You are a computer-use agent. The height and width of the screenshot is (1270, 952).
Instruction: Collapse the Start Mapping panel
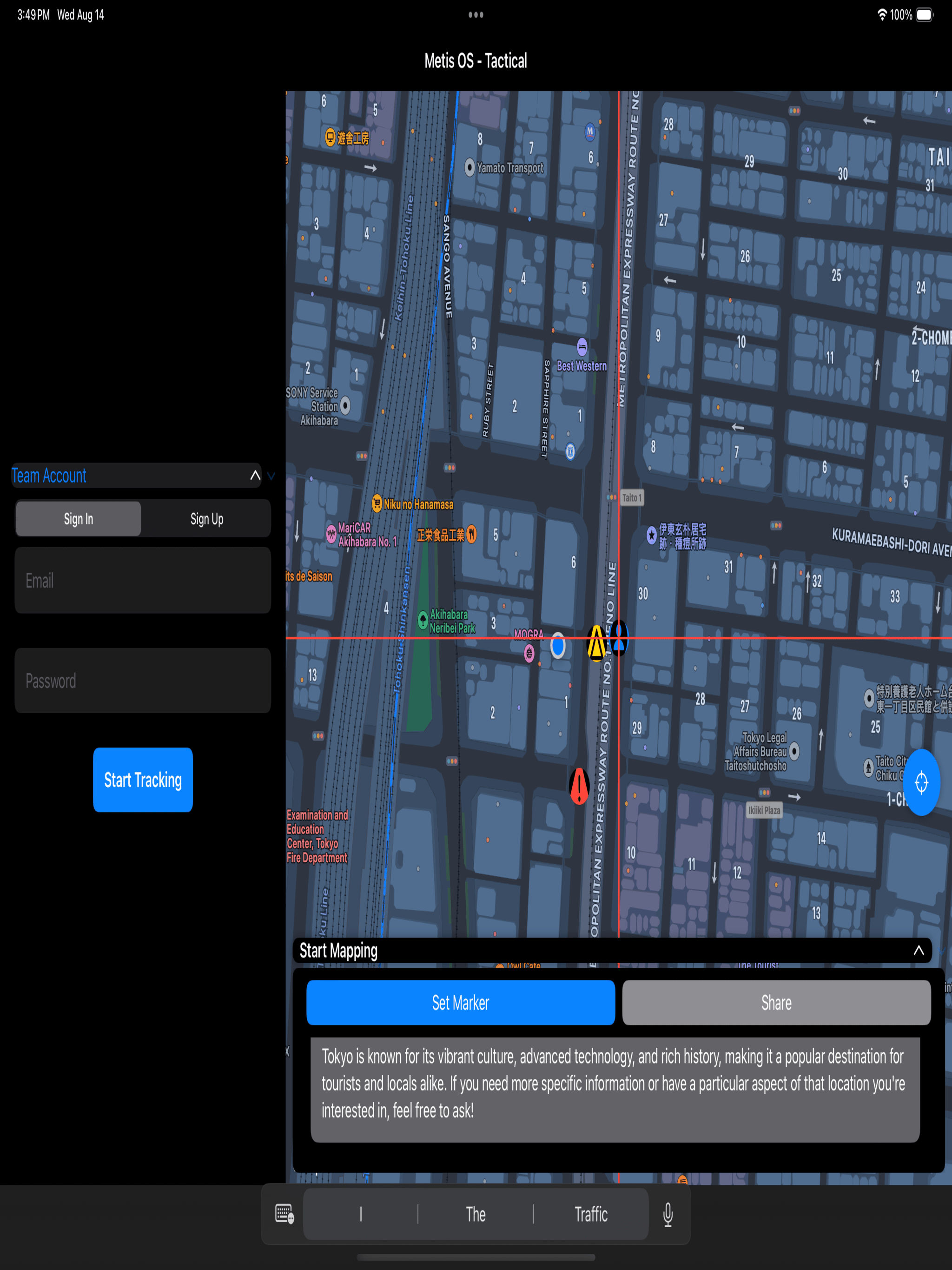coord(919,950)
